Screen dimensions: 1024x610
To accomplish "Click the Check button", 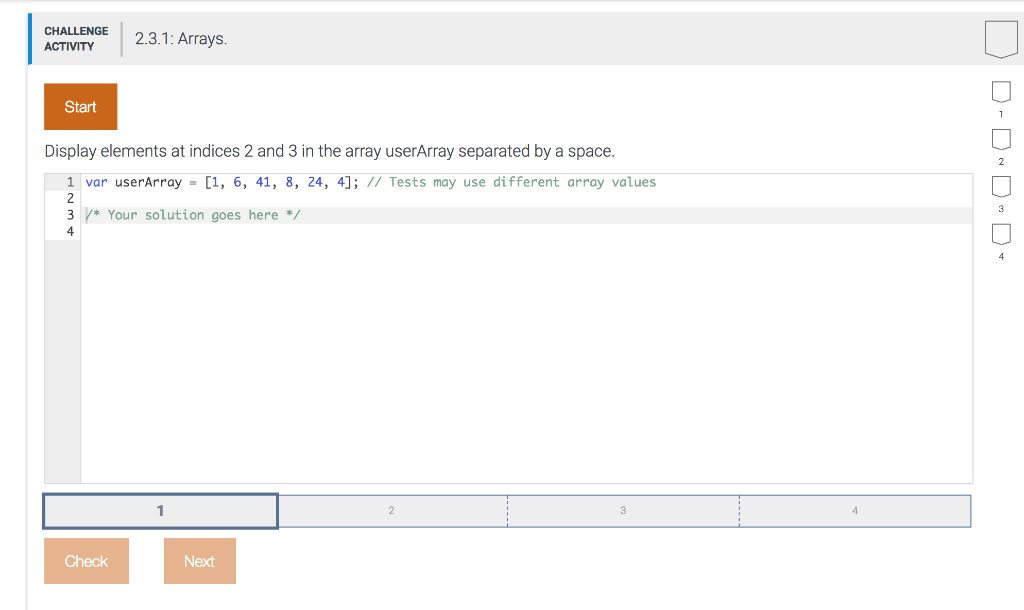I will tap(86, 561).
